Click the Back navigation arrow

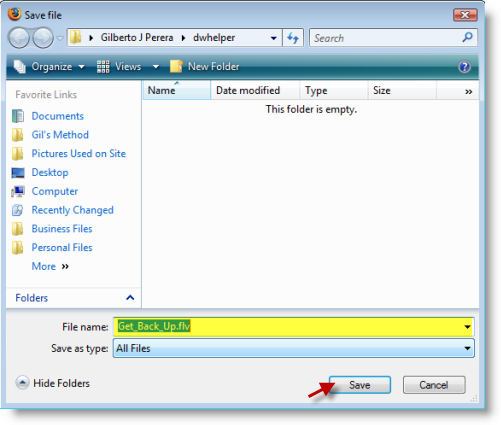pos(19,38)
